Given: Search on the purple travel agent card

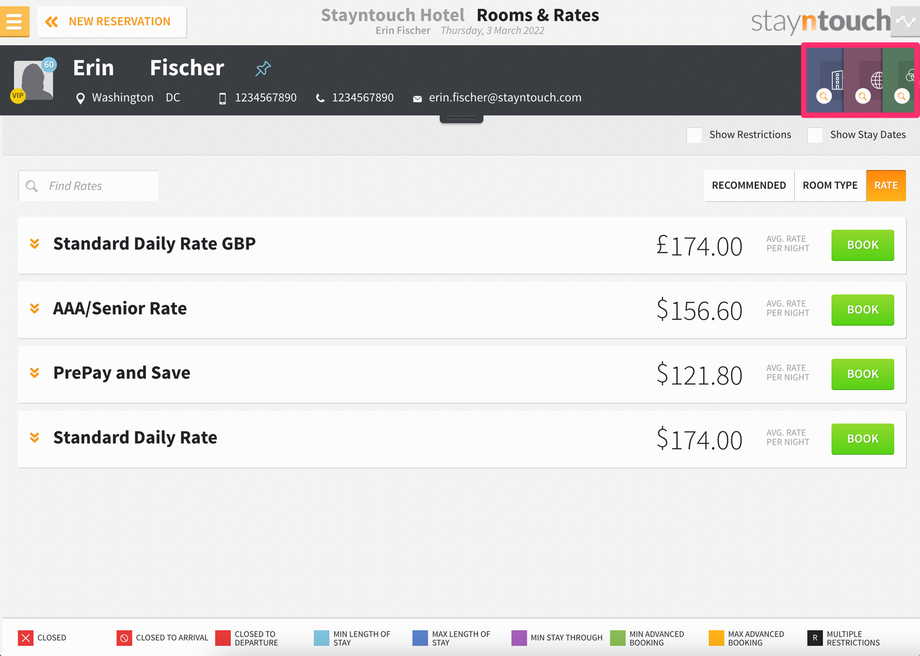Looking at the screenshot, I should tap(862, 96).
